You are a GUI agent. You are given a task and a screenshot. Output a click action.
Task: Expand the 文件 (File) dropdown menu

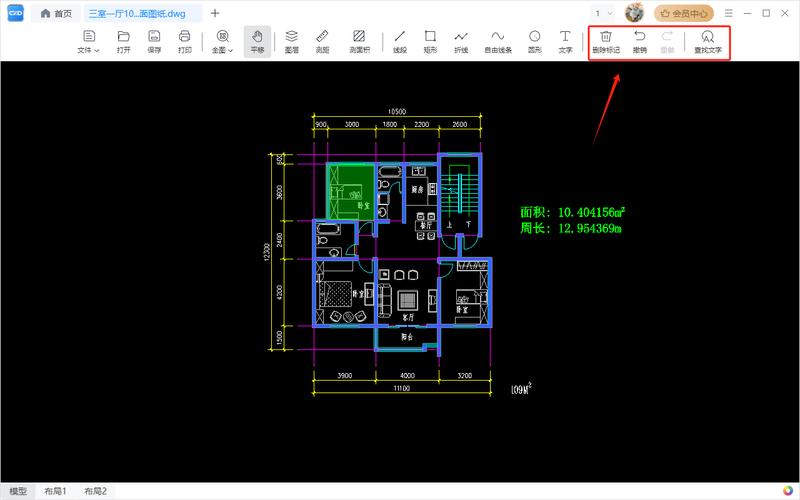click(x=89, y=41)
